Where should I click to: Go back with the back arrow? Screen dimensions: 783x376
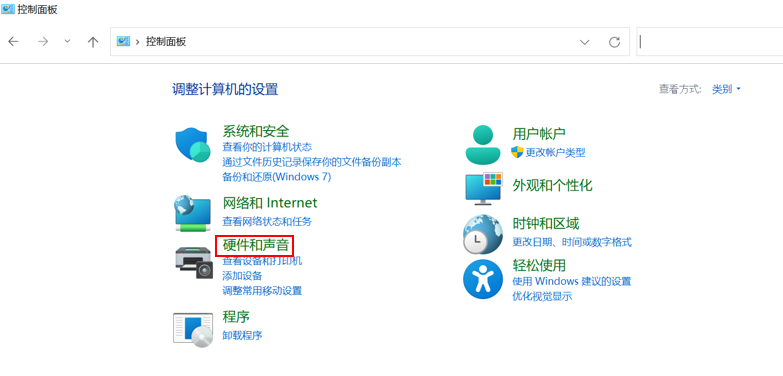tap(13, 42)
